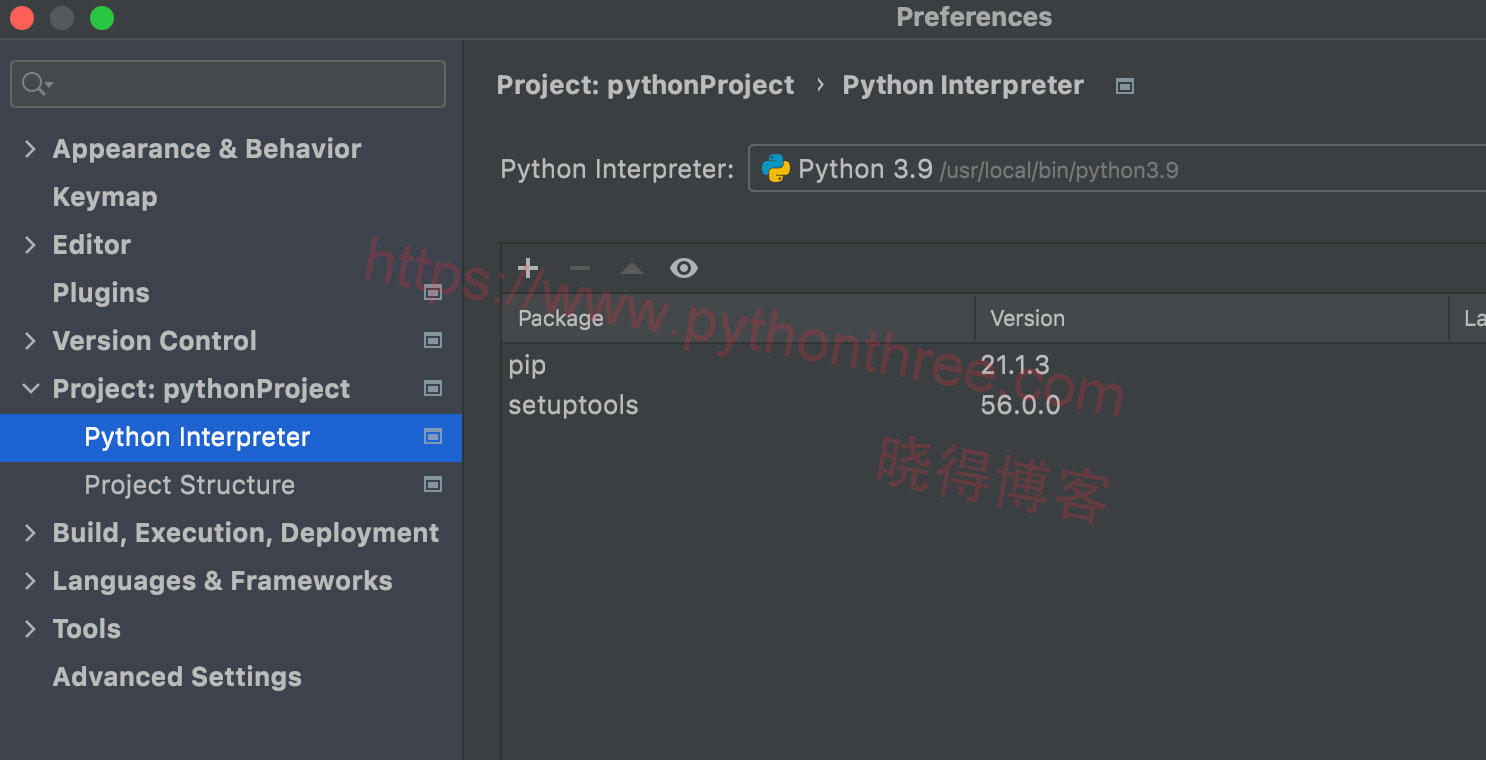
Task: Click version 56.0.0 cell
Action: click(x=1021, y=405)
